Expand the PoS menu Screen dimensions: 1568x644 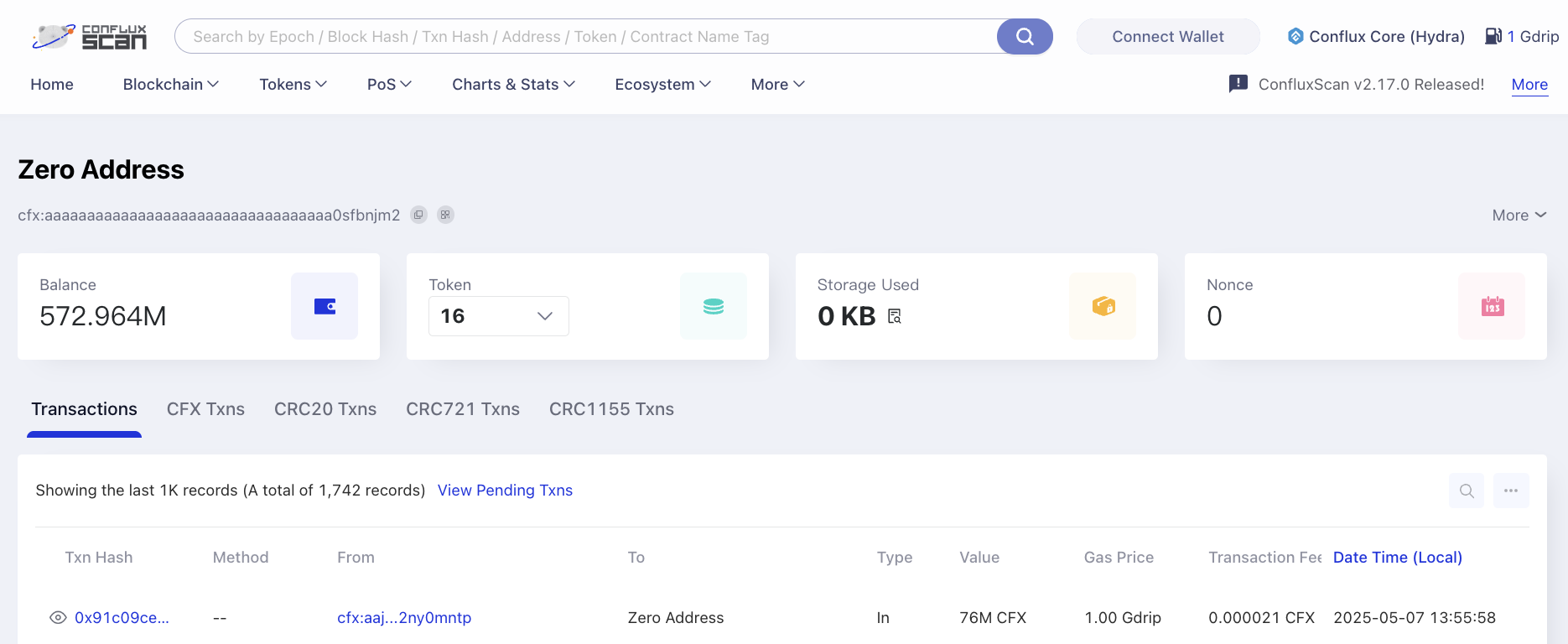click(389, 85)
